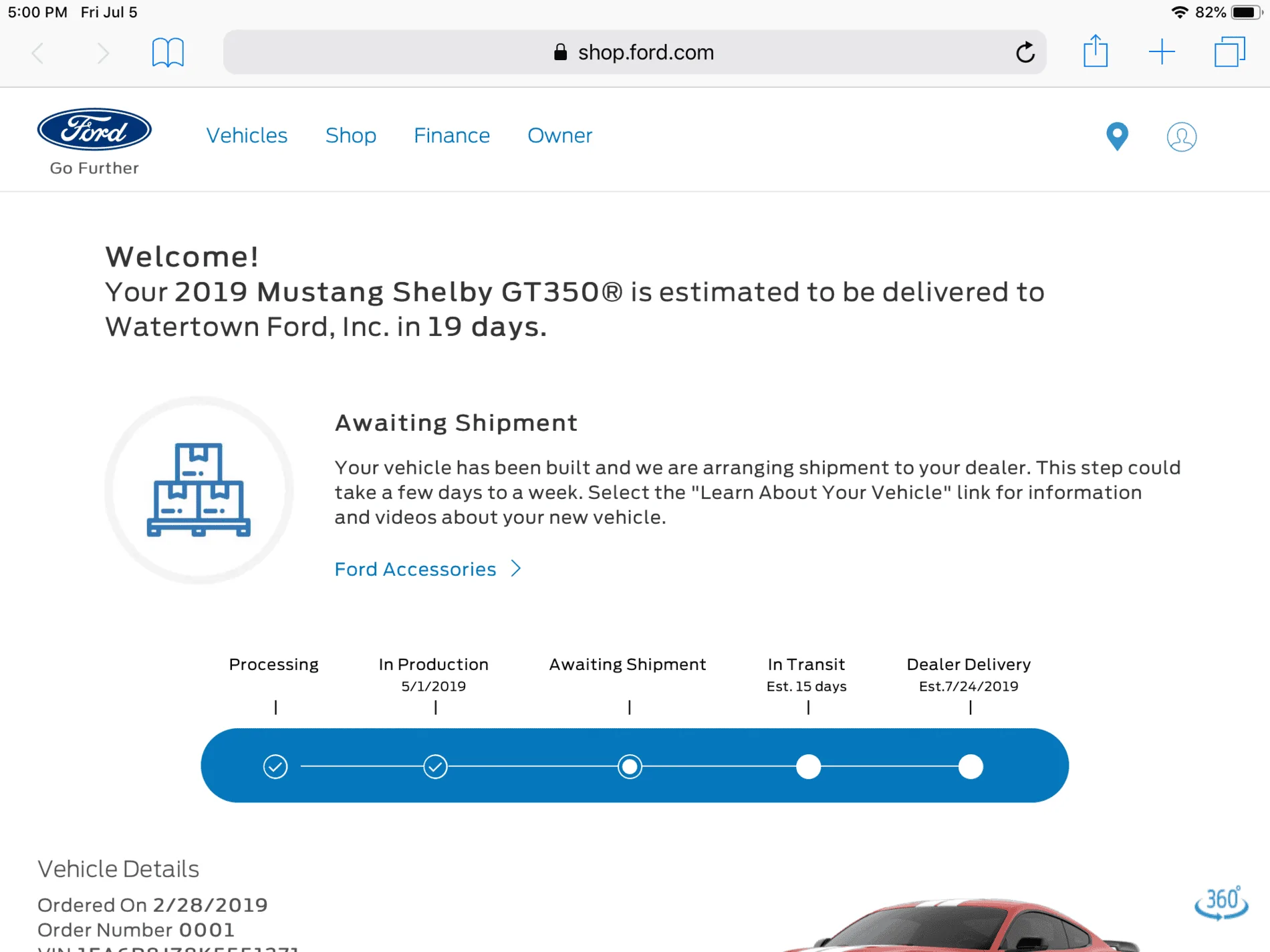Click the In Production 5/1/2019 date
1270x952 pixels.
click(x=434, y=686)
